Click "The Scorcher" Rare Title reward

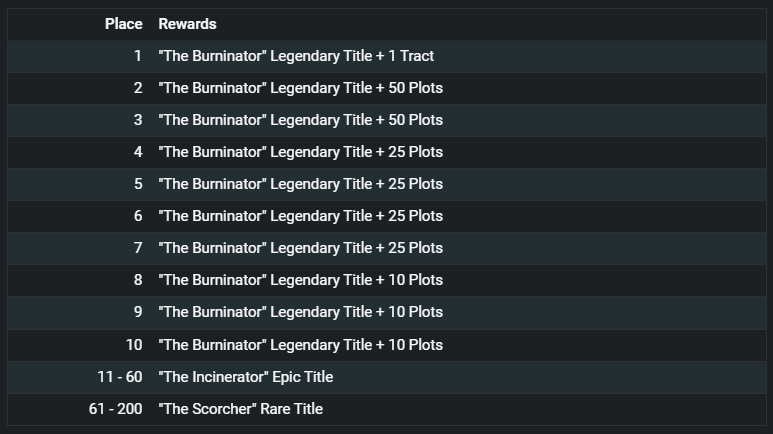point(241,409)
